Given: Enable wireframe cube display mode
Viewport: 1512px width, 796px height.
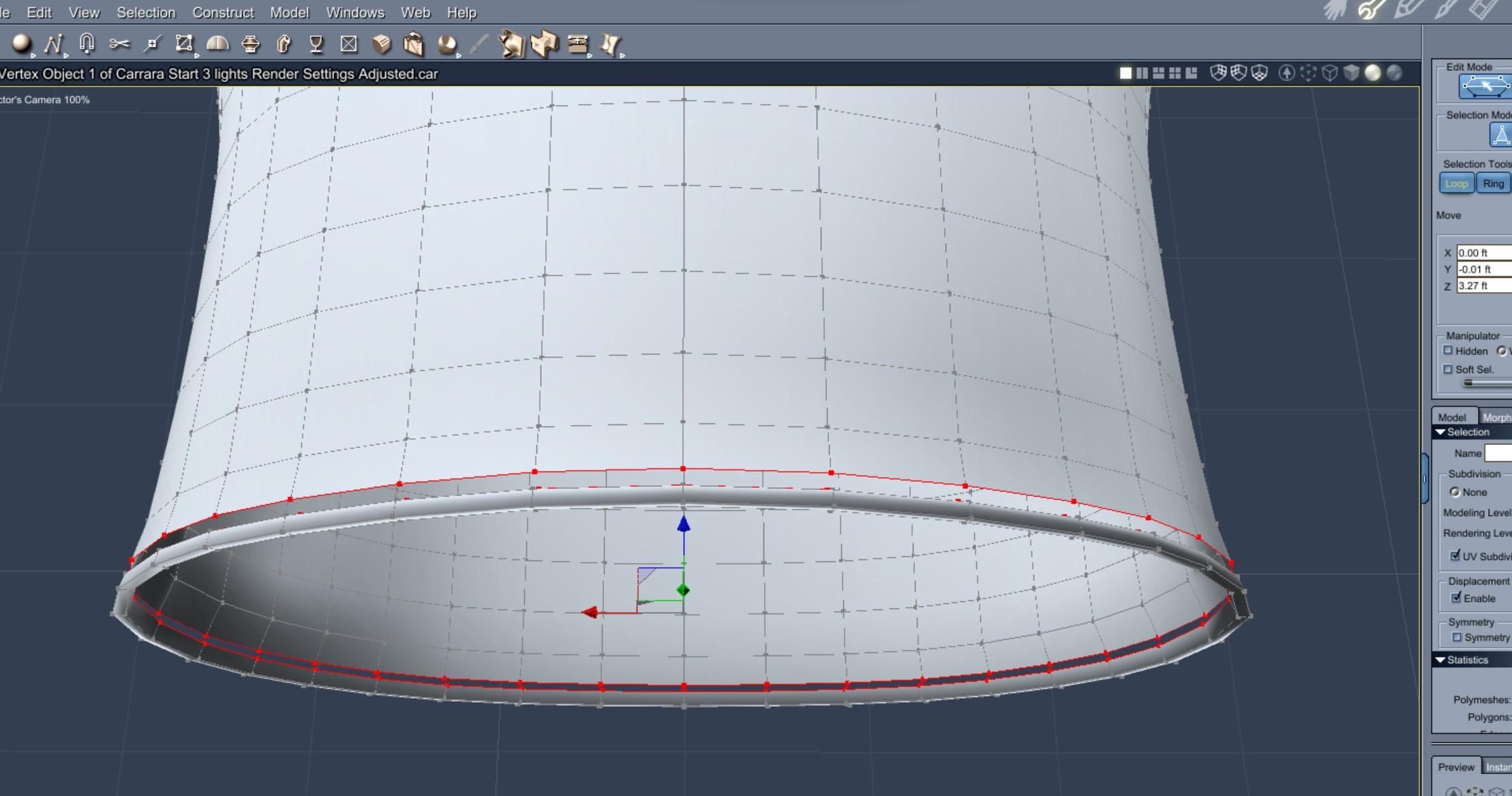Looking at the screenshot, I should pyautogui.click(x=1329, y=73).
